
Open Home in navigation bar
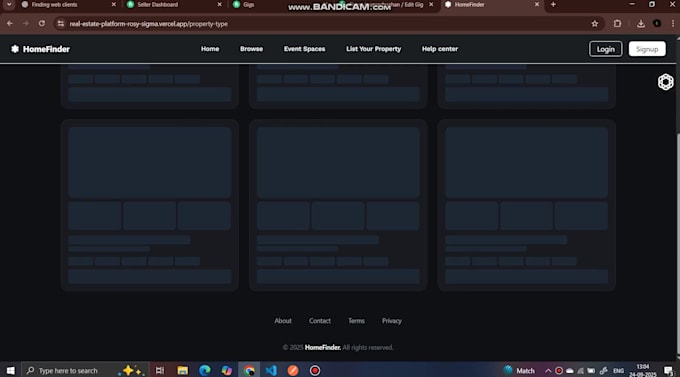210,49
